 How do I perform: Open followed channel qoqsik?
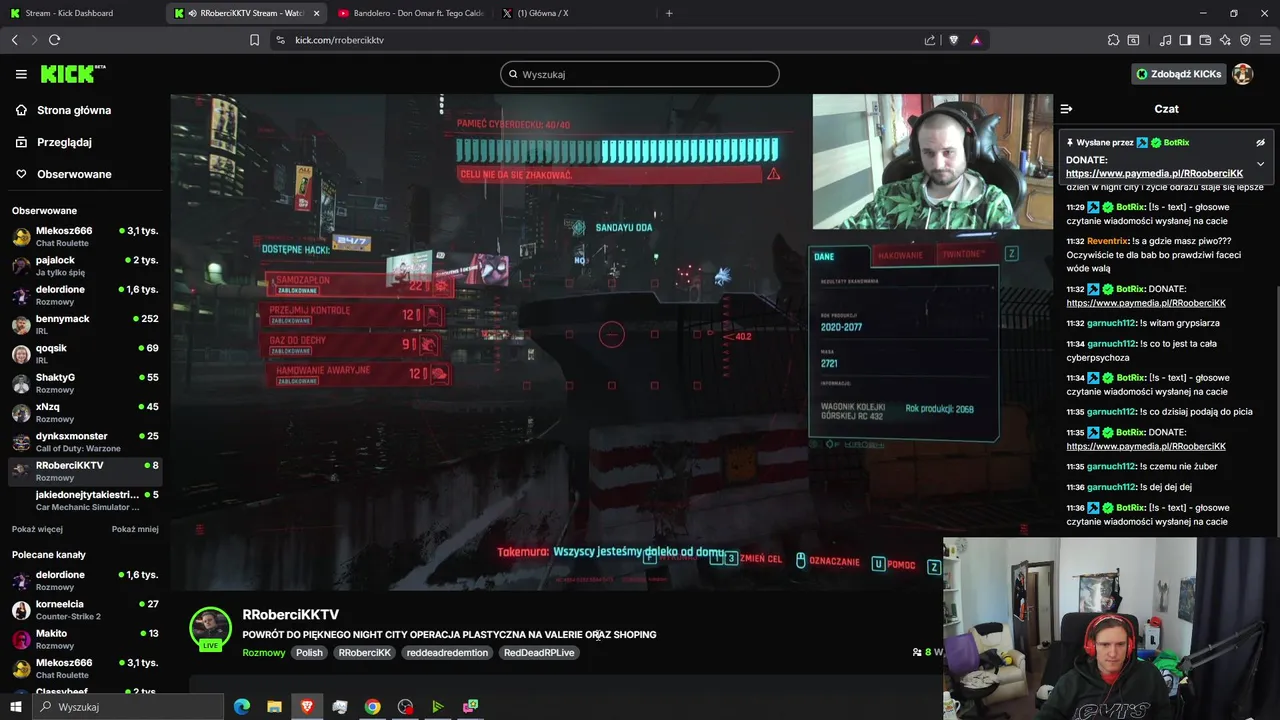point(85,353)
